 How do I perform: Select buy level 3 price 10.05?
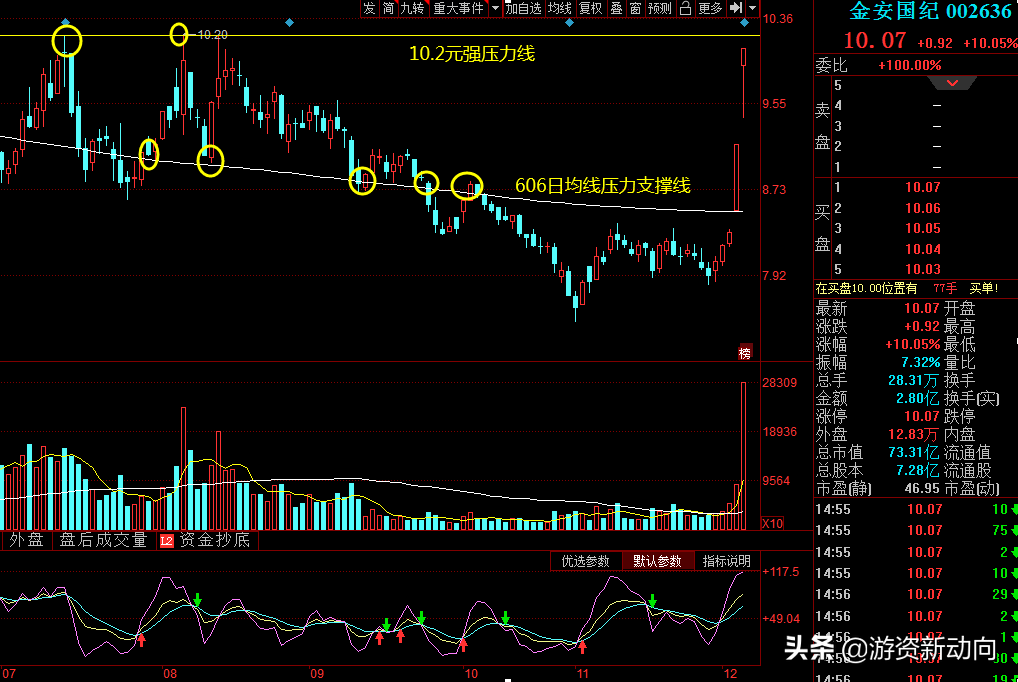923,228
